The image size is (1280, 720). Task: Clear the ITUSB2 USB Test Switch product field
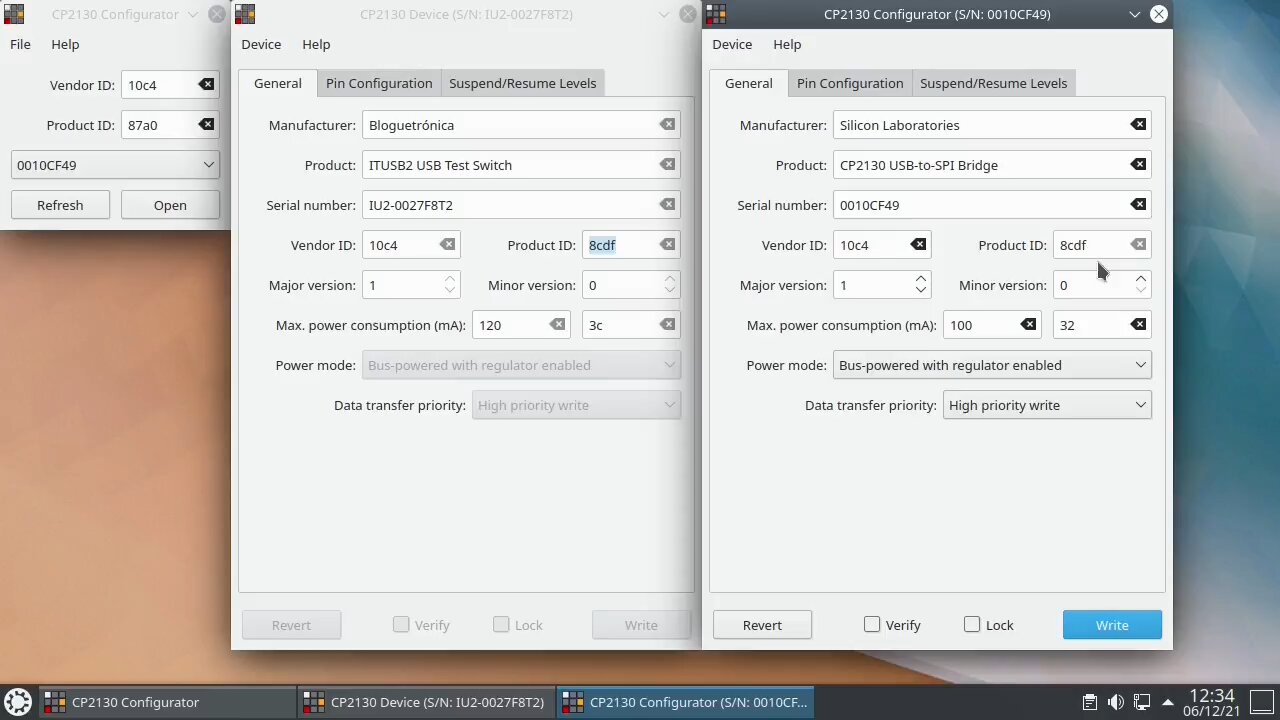pyautogui.click(x=667, y=165)
